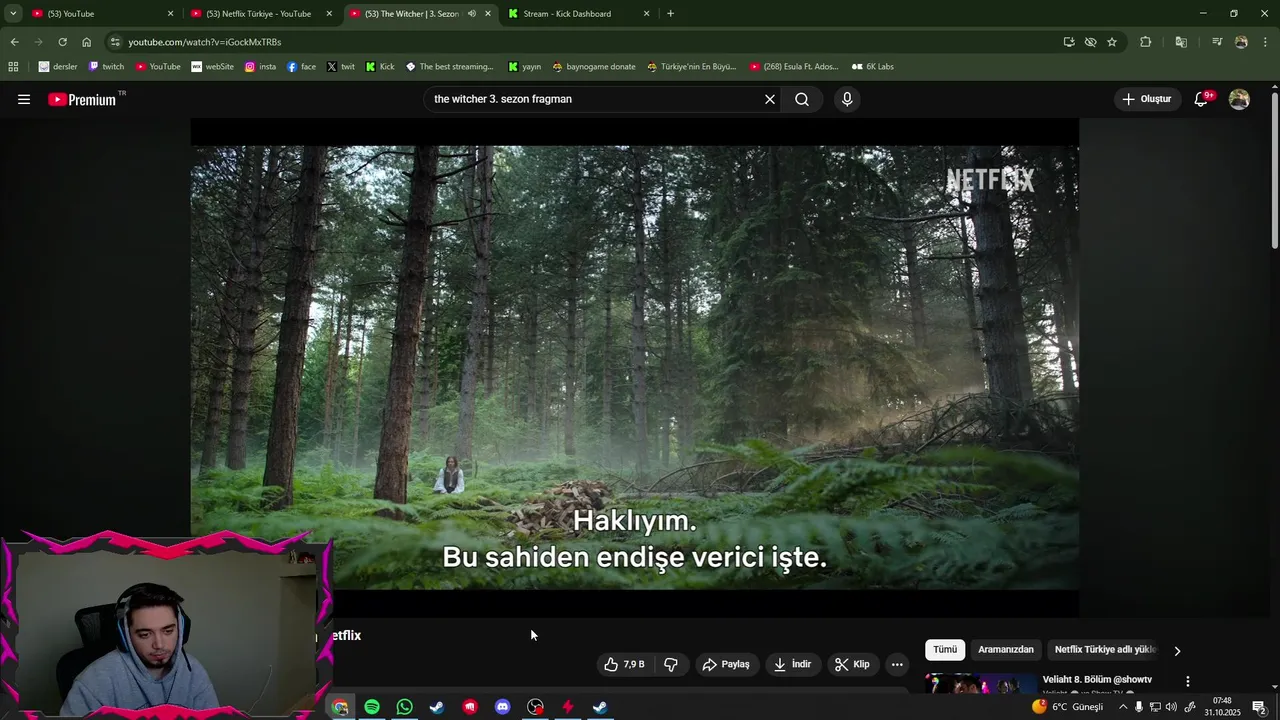Open the YouTube notifications bell

coord(1202,99)
